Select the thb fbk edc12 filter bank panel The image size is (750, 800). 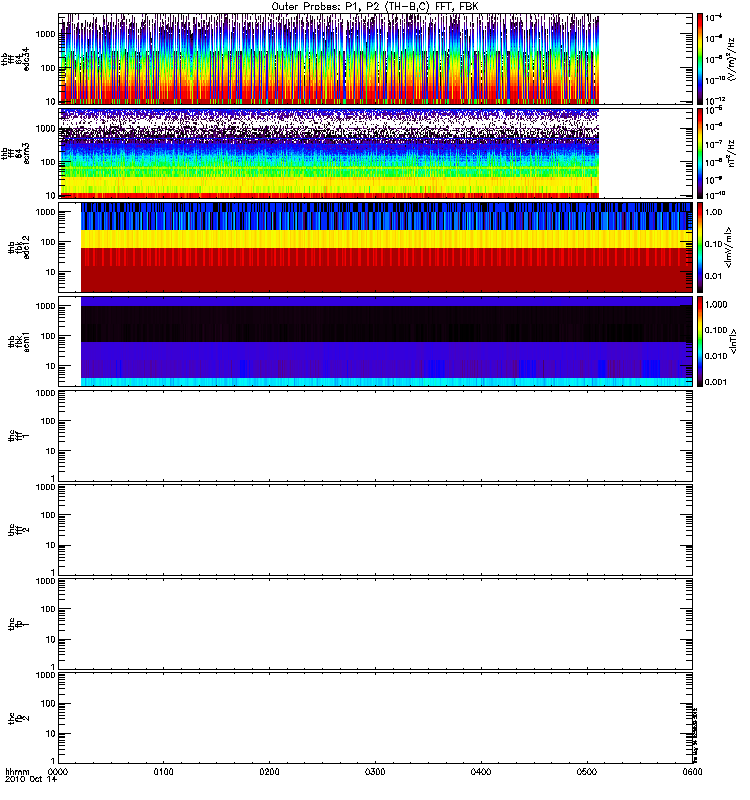(376, 247)
